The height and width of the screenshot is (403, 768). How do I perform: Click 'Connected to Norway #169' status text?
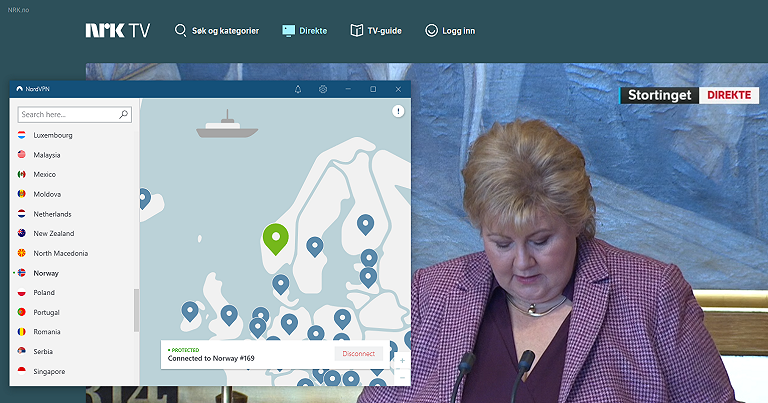pyautogui.click(x=211, y=358)
